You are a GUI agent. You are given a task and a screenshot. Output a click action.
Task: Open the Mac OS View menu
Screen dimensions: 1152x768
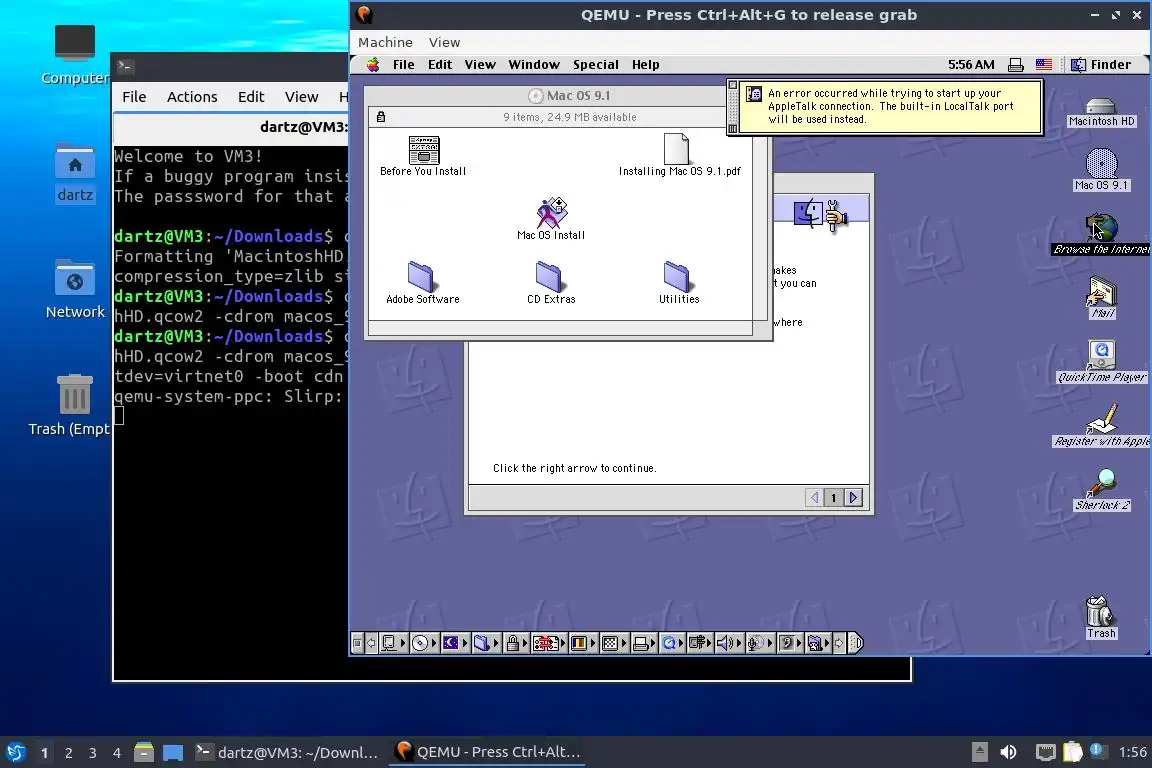click(480, 65)
